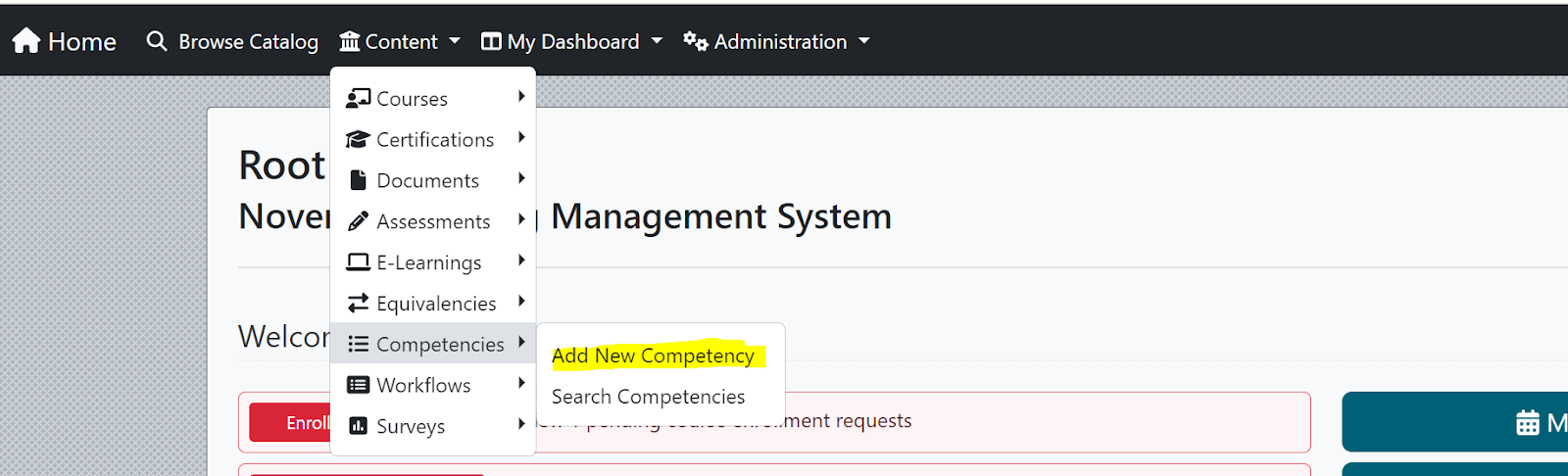The height and width of the screenshot is (476, 1568).
Task: Select Add New Competency
Action: tap(654, 356)
